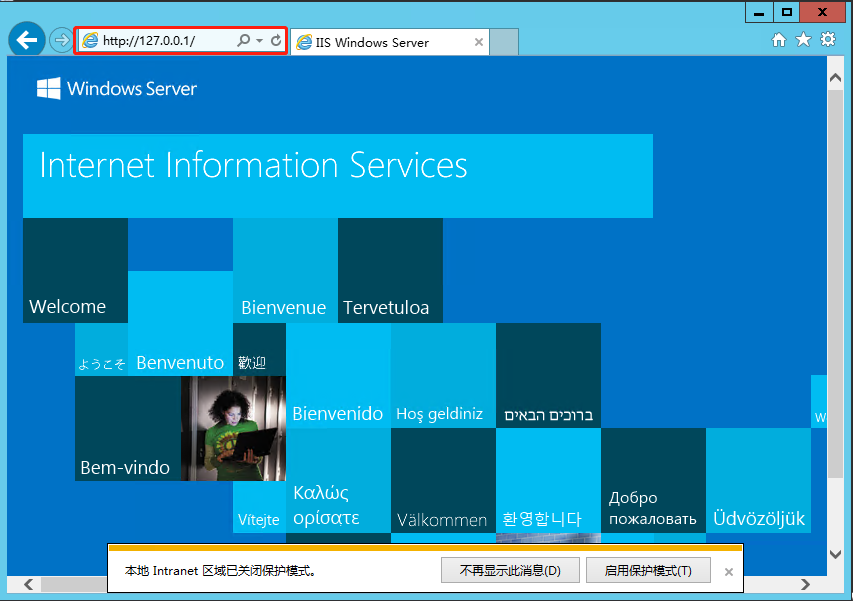The image size is (853, 601).
Task: Click the Καλώς ορίσατε tile
Action: coord(338,480)
